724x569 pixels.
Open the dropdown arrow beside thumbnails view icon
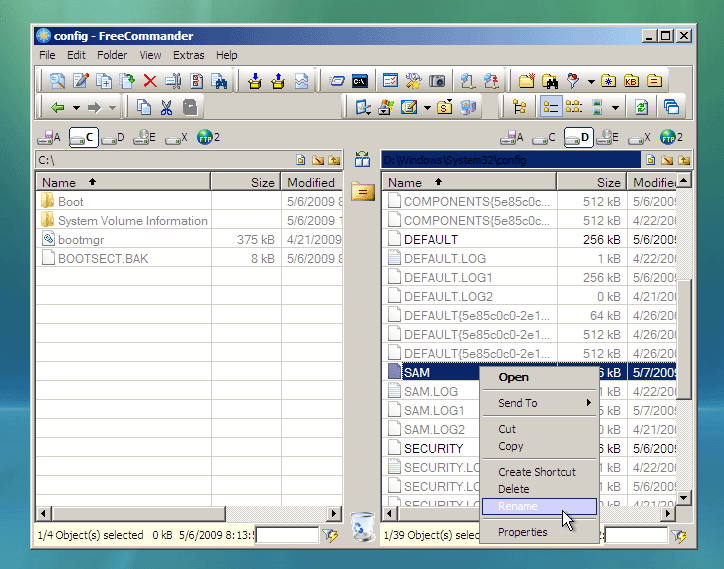click(x=615, y=108)
